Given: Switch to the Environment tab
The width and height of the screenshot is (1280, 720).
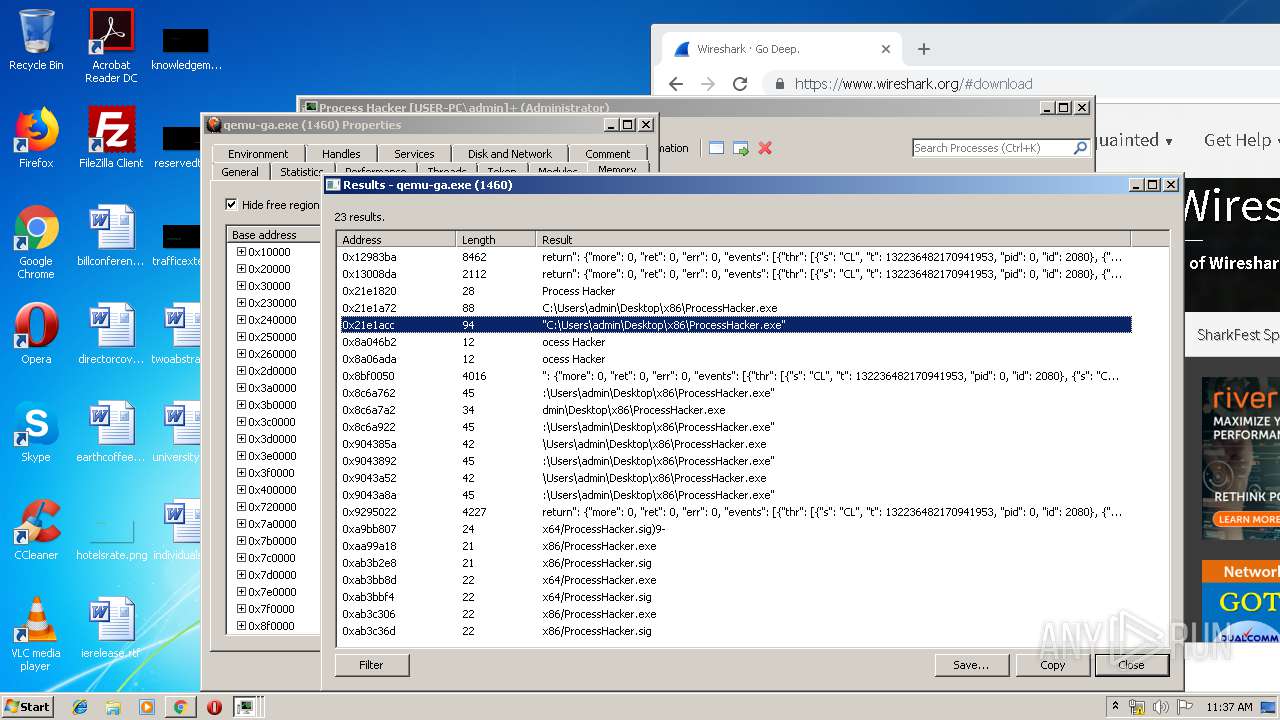Looking at the screenshot, I should point(258,154).
